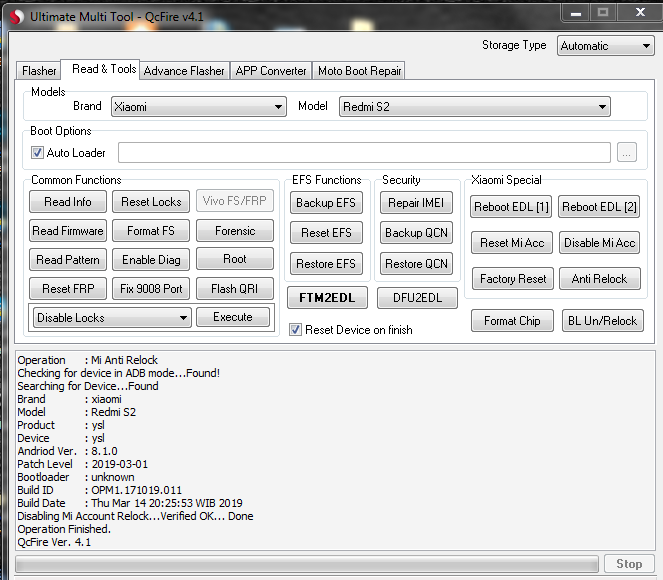Viewport: 663px width, 580px height.
Task: Click the 'Operation Finished.' log line
Action: (64, 529)
